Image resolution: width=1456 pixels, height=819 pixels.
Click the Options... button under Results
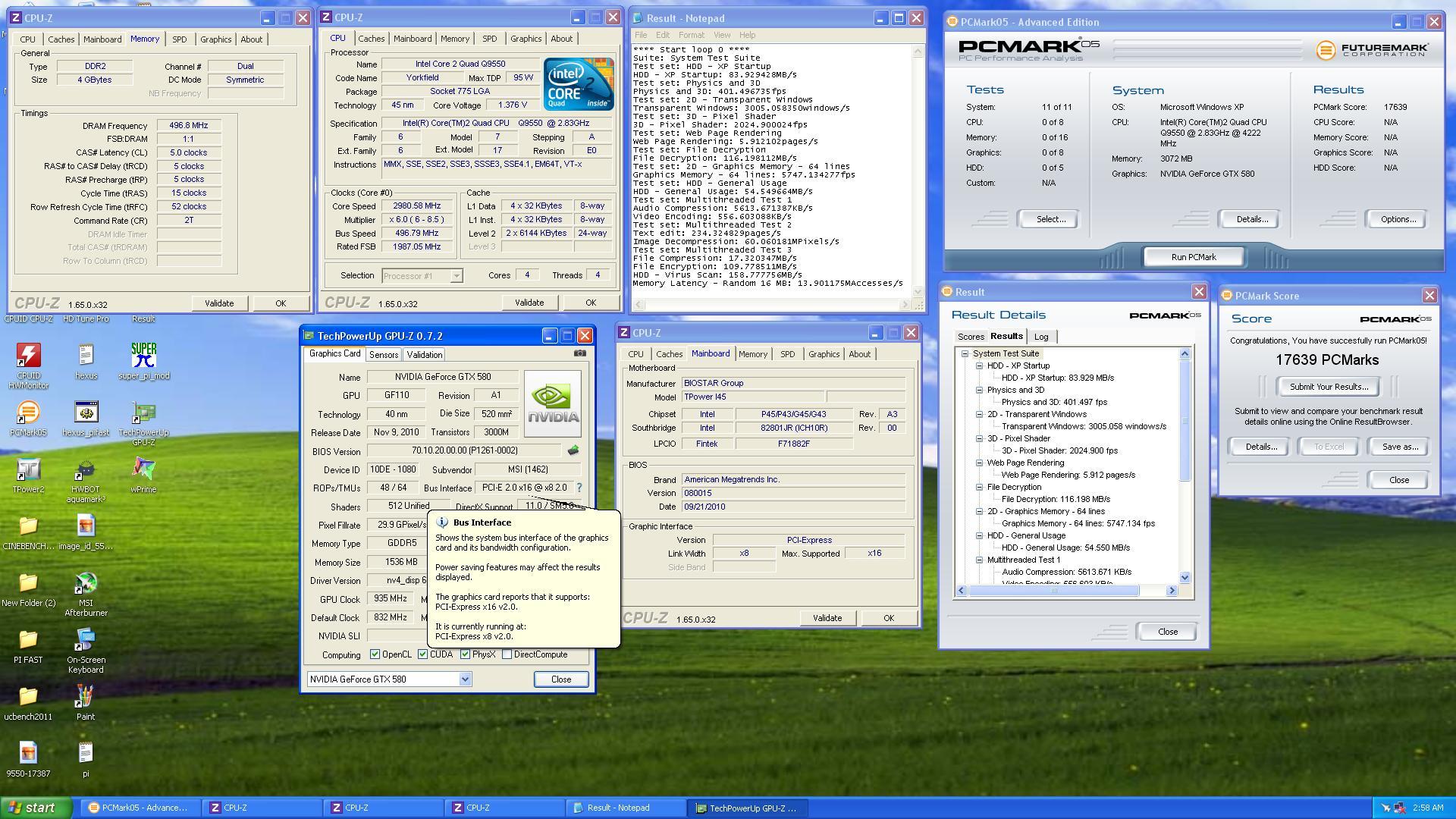point(1398,219)
